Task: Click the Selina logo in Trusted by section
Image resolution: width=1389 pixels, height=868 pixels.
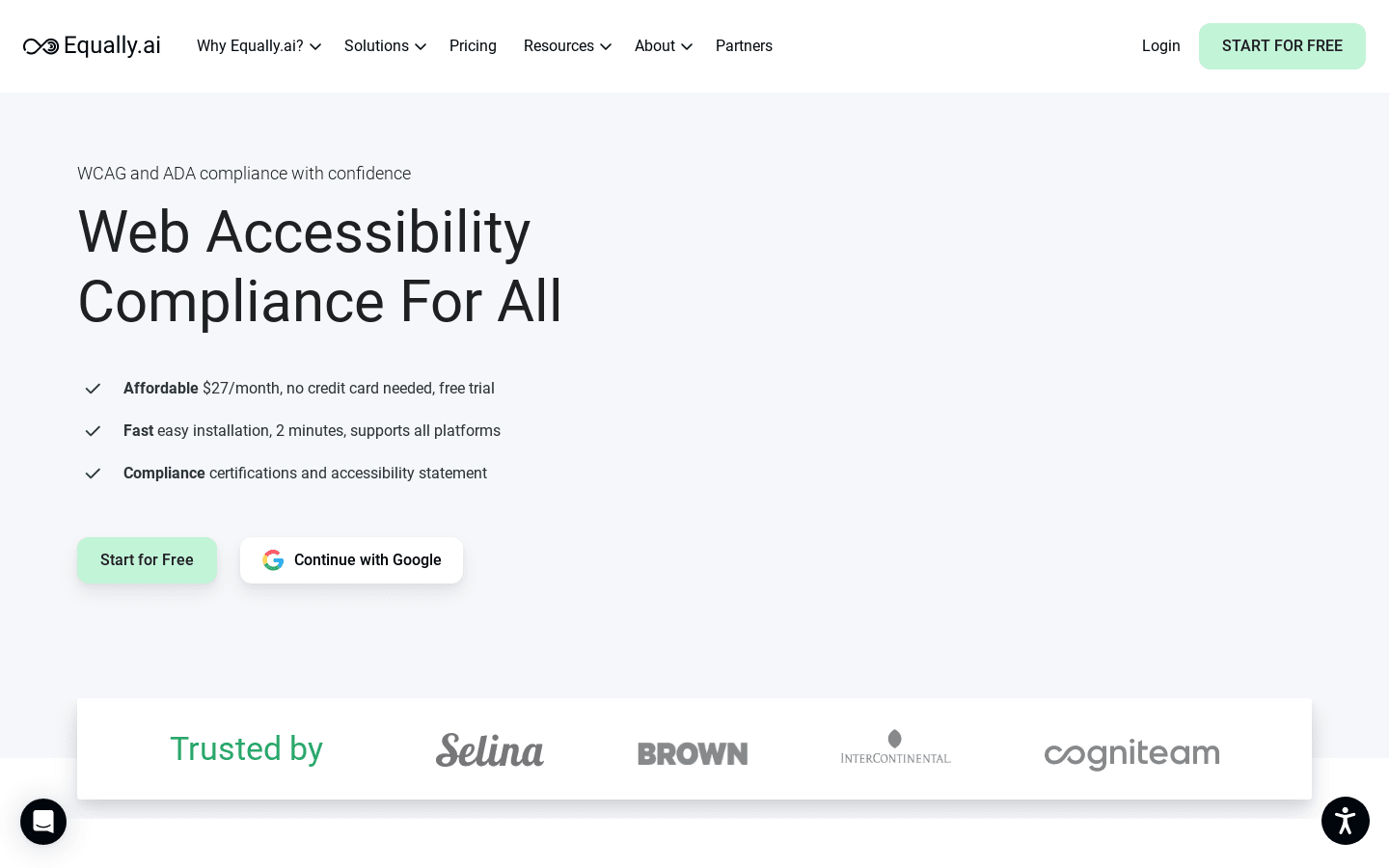Action: [490, 749]
